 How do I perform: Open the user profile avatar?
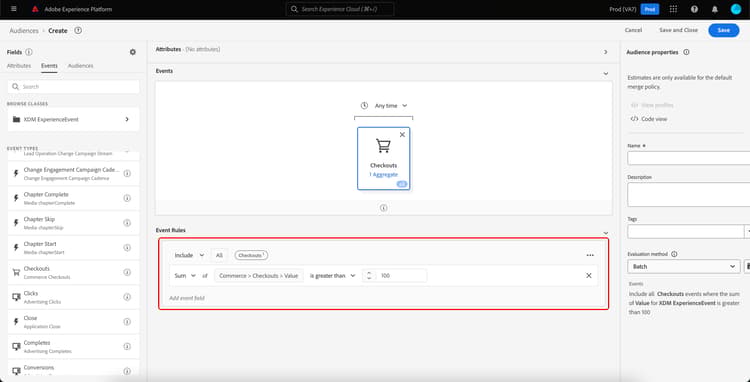[736, 9]
